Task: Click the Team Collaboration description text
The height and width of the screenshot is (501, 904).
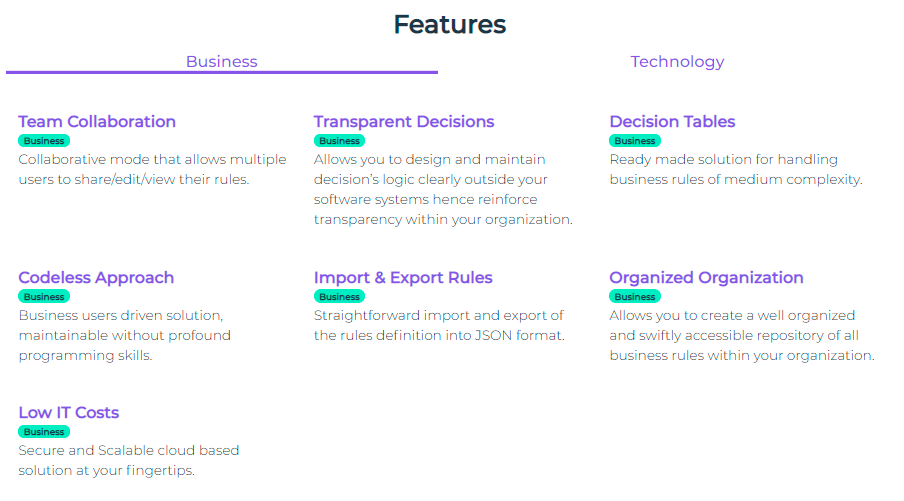Action: (x=152, y=169)
